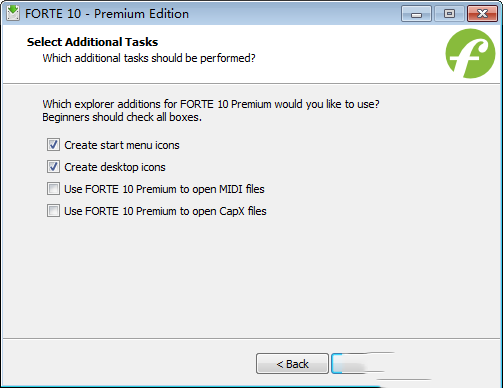Uncheck the Create start menu icons checkbox
The image size is (503, 388).
53,145
